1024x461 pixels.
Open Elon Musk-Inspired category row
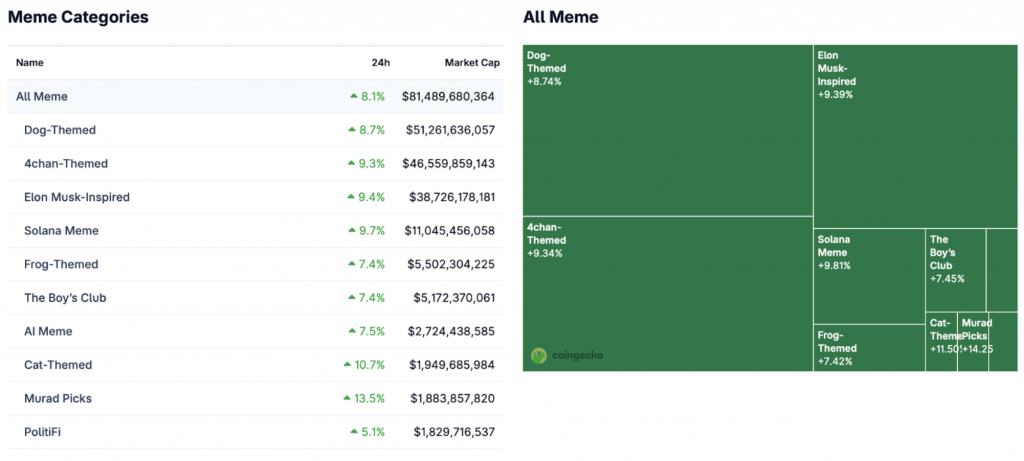point(77,197)
